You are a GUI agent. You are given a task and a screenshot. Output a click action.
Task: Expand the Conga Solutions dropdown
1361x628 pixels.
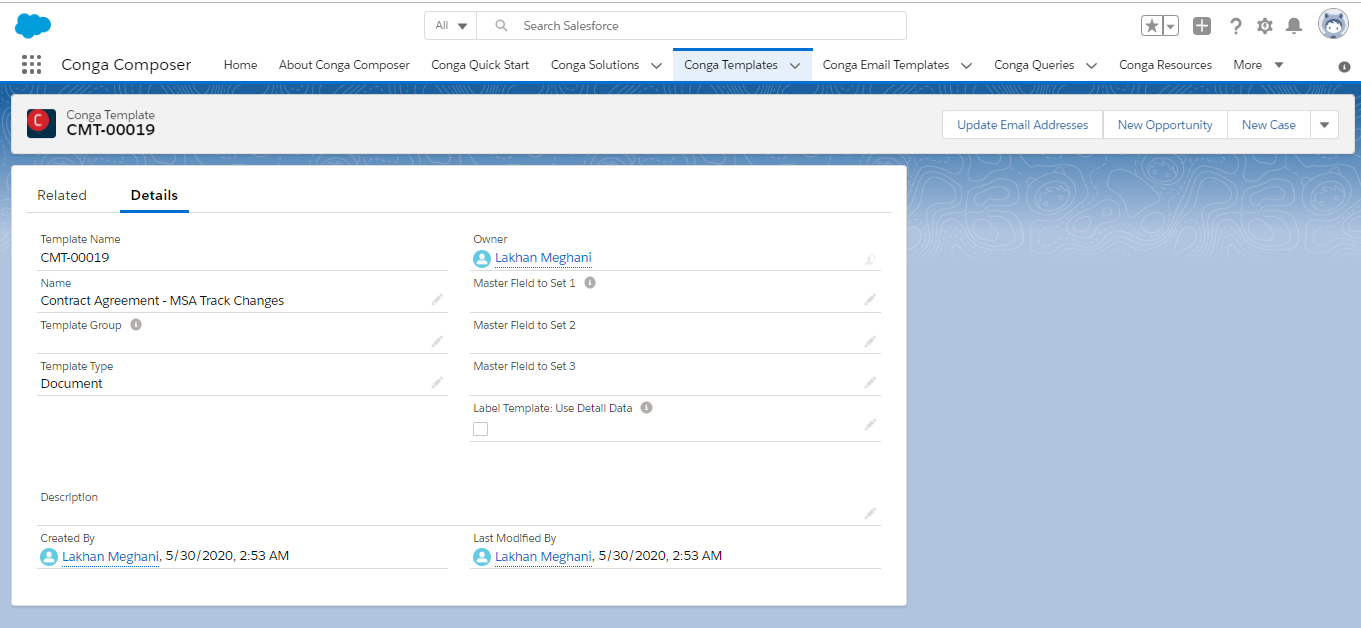[657, 64]
